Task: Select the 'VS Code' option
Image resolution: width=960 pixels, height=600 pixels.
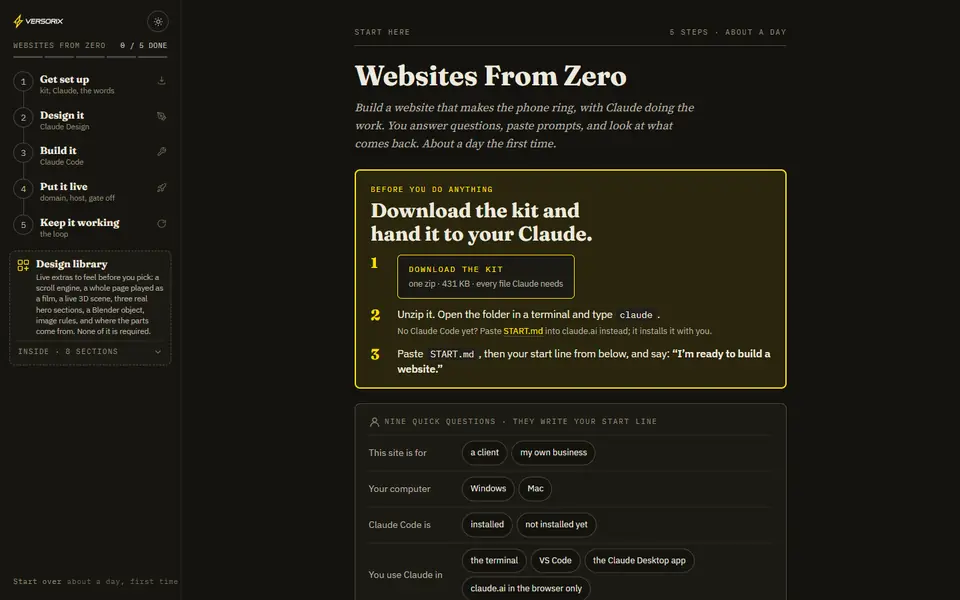Action: click(555, 560)
